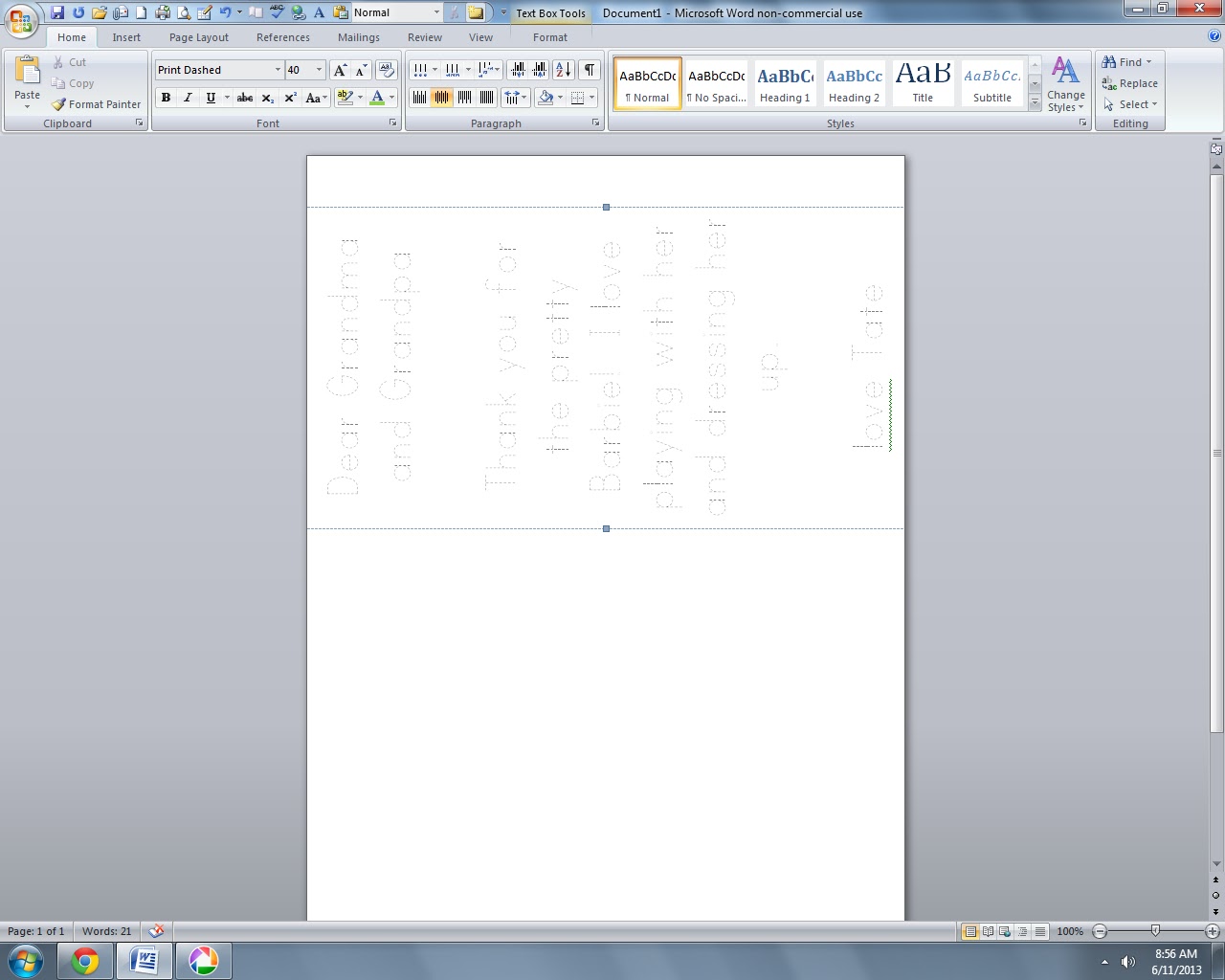Click the Replace button
Image resolution: width=1225 pixels, height=980 pixels.
(1129, 83)
